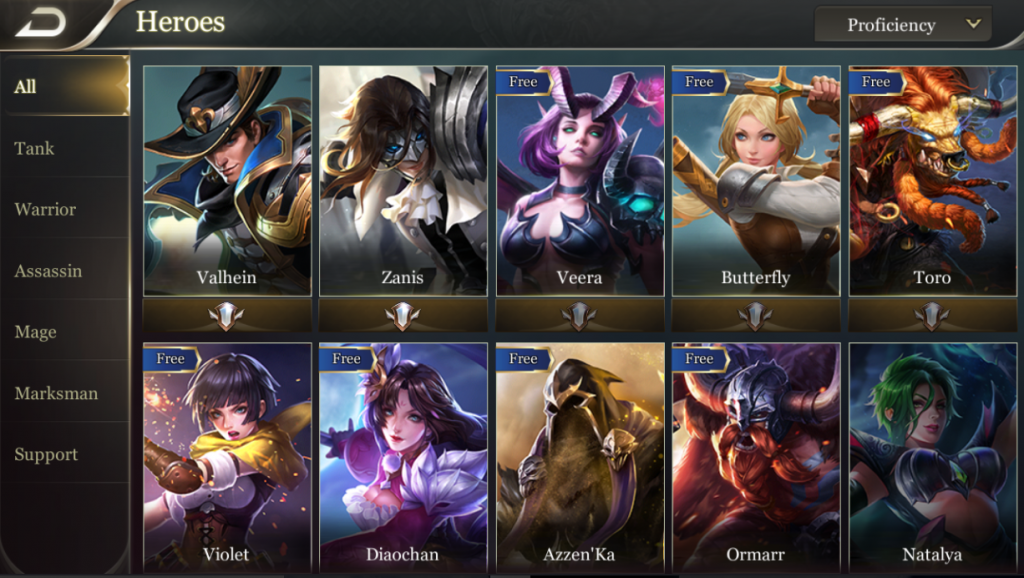Show only Assassin heroes

(x=65, y=271)
